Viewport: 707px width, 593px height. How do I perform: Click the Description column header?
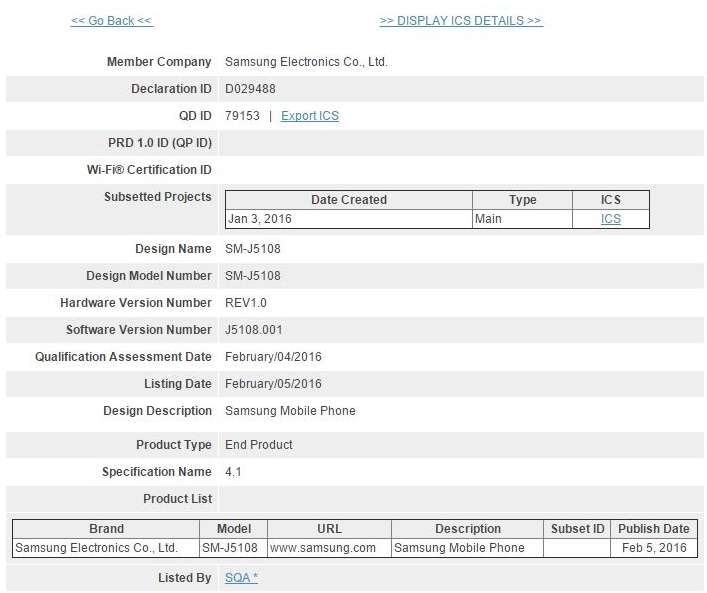point(468,529)
